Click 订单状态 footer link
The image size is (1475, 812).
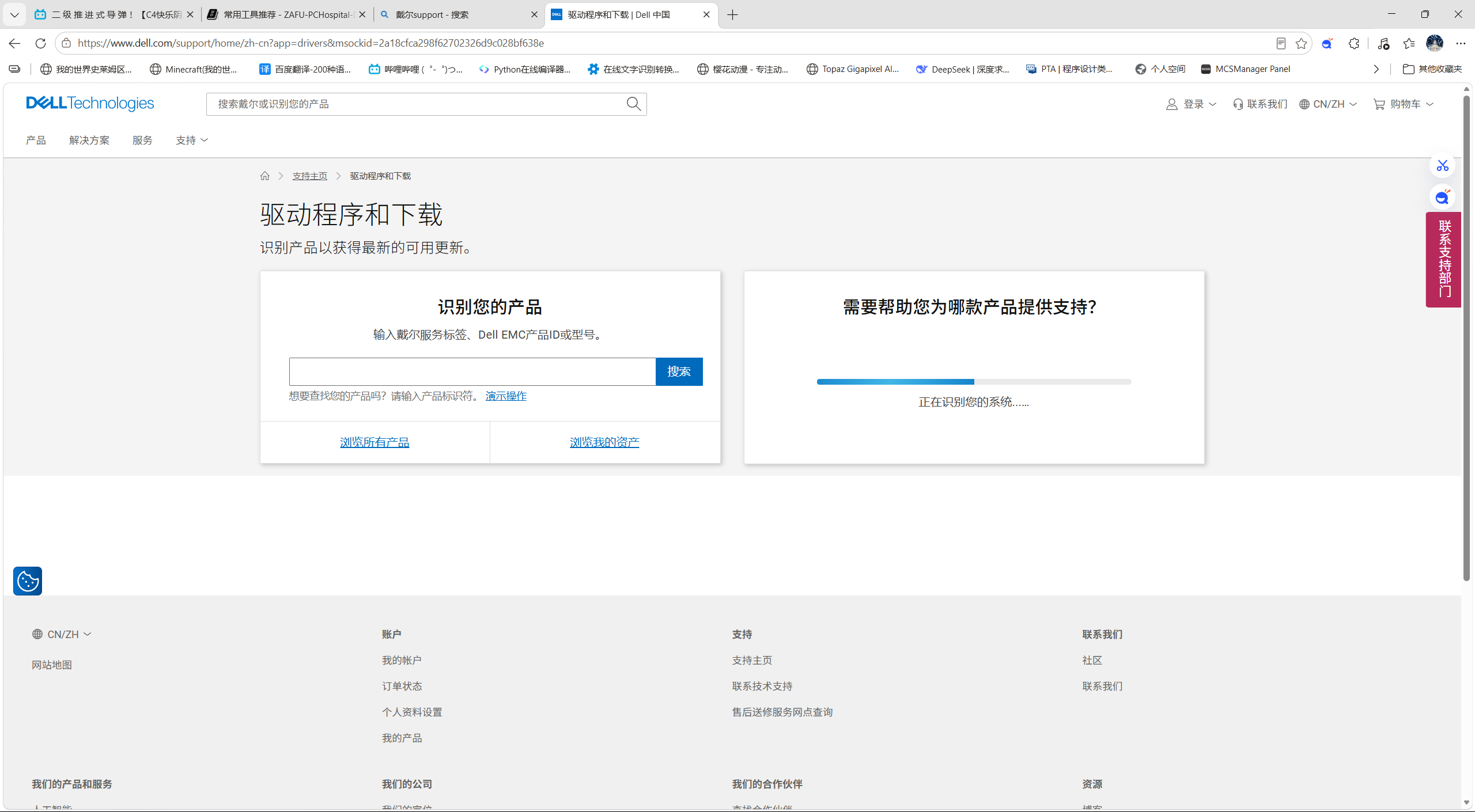402,686
